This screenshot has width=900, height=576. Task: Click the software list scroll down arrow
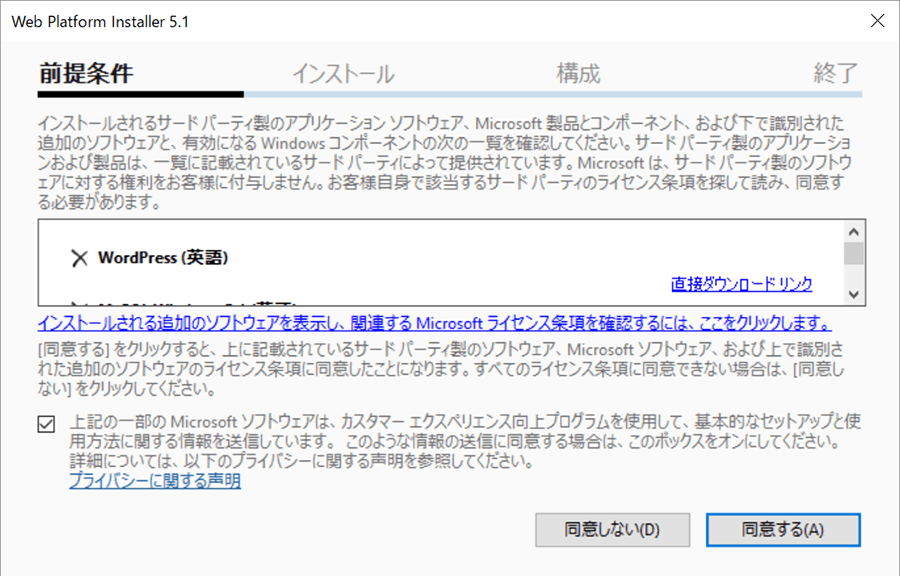[x=854, y=294]
